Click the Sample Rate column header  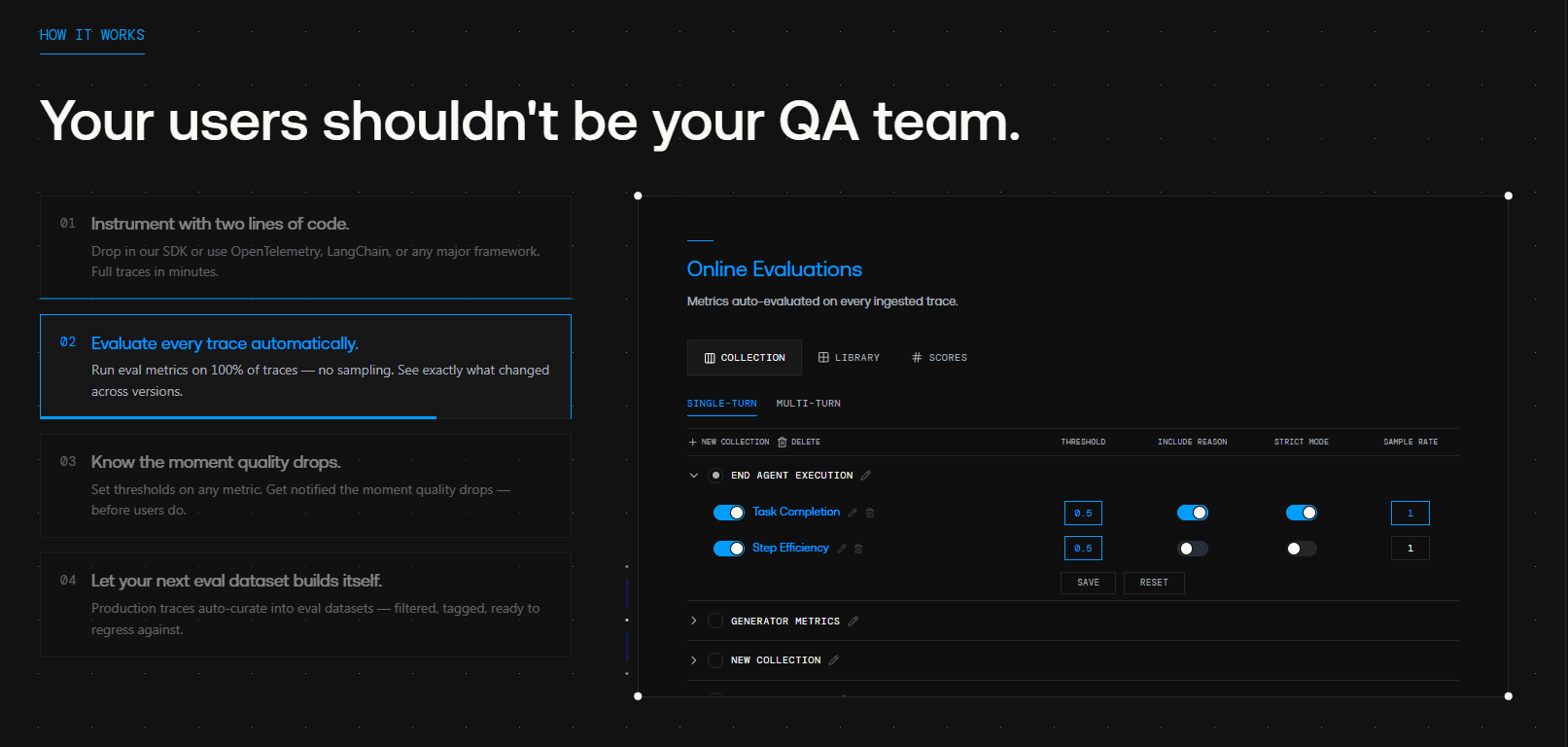pos(1411,442)
